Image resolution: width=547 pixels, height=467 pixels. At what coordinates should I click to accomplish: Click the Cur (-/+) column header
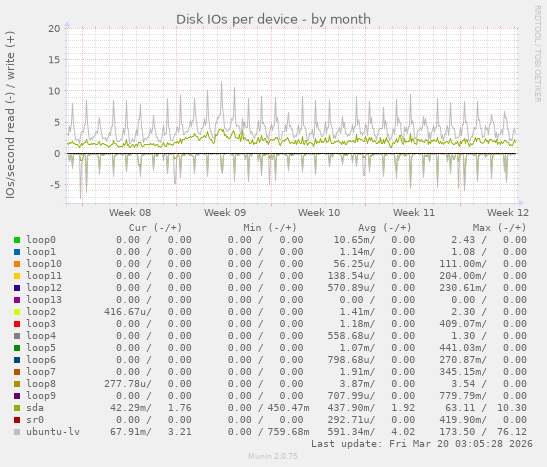coord(156,228)
